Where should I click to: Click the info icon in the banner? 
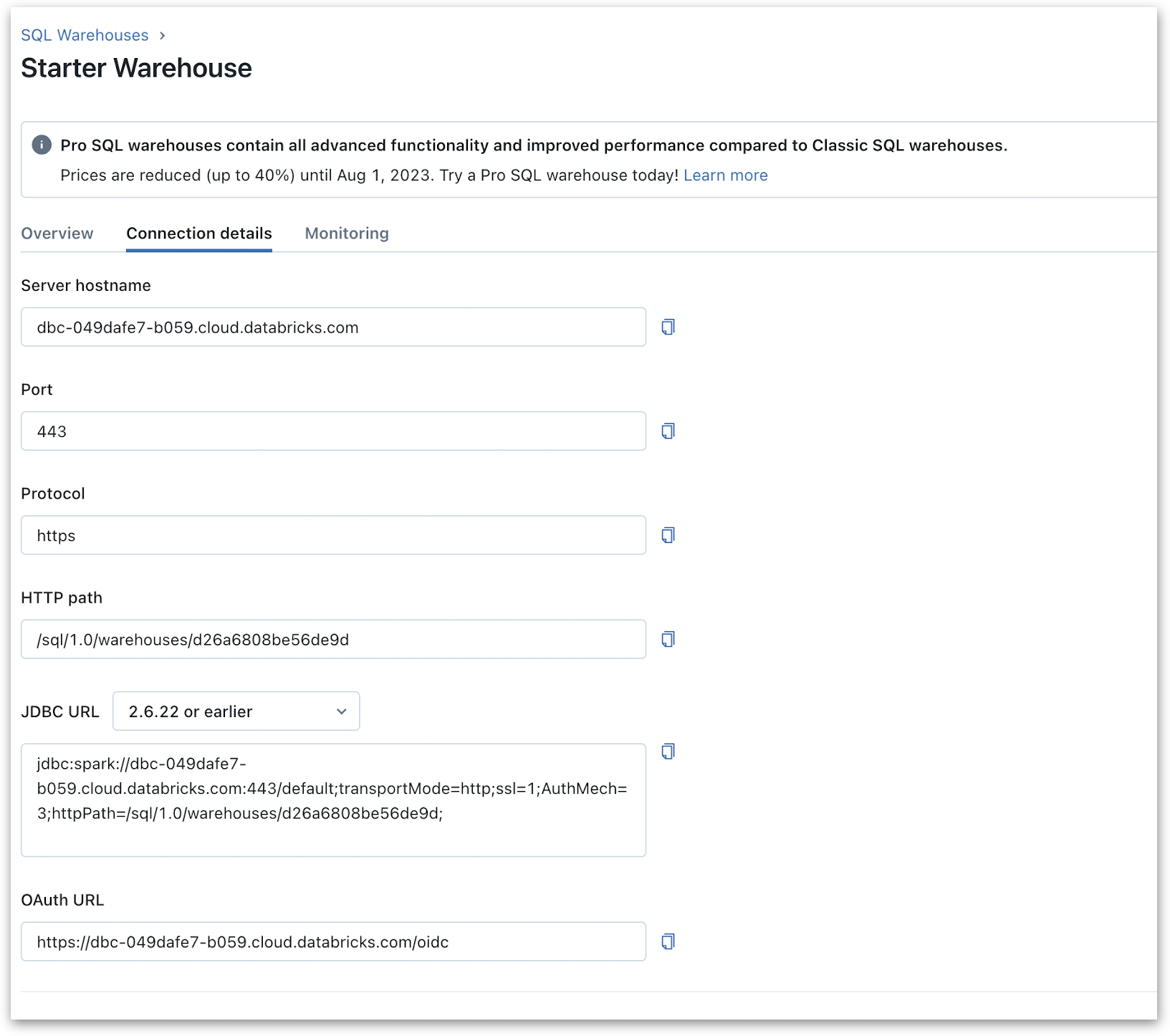pos(42,145)
